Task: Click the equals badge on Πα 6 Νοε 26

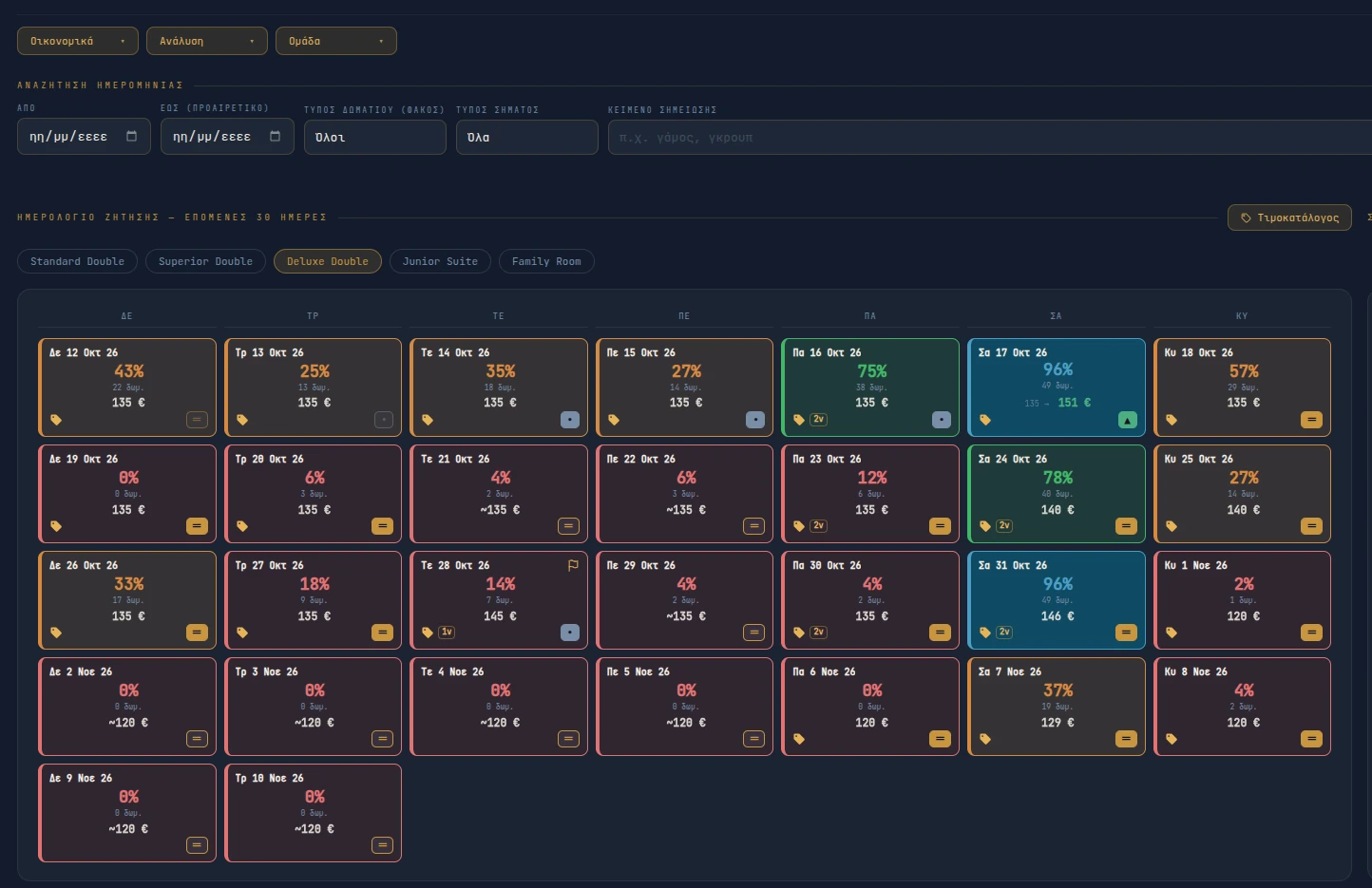Action: [x=940, y=739]
